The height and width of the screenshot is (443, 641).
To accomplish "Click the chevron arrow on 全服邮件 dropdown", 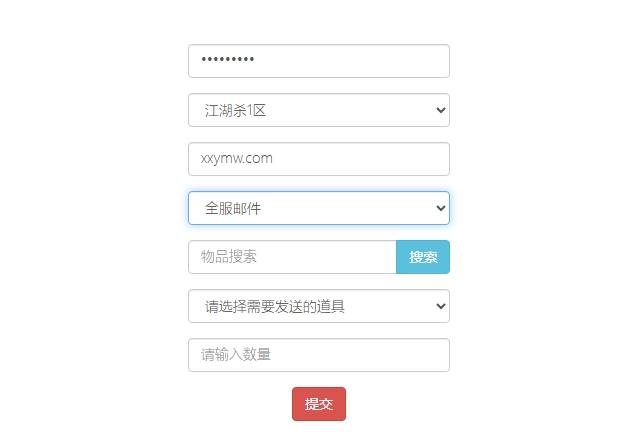I will click(x=441, y=208).
